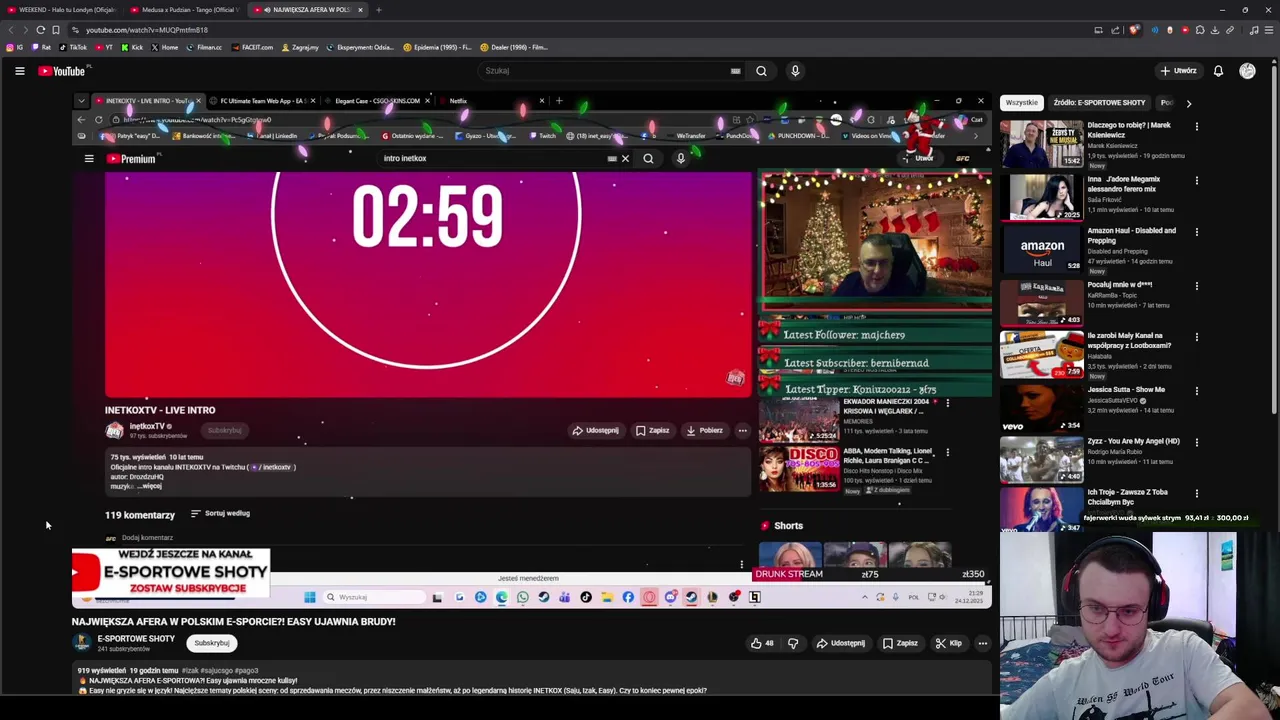Open YouTube notifications bell
This screenshot has width=1280, height=720.
pyautogui.click(x=1218, y=71)
